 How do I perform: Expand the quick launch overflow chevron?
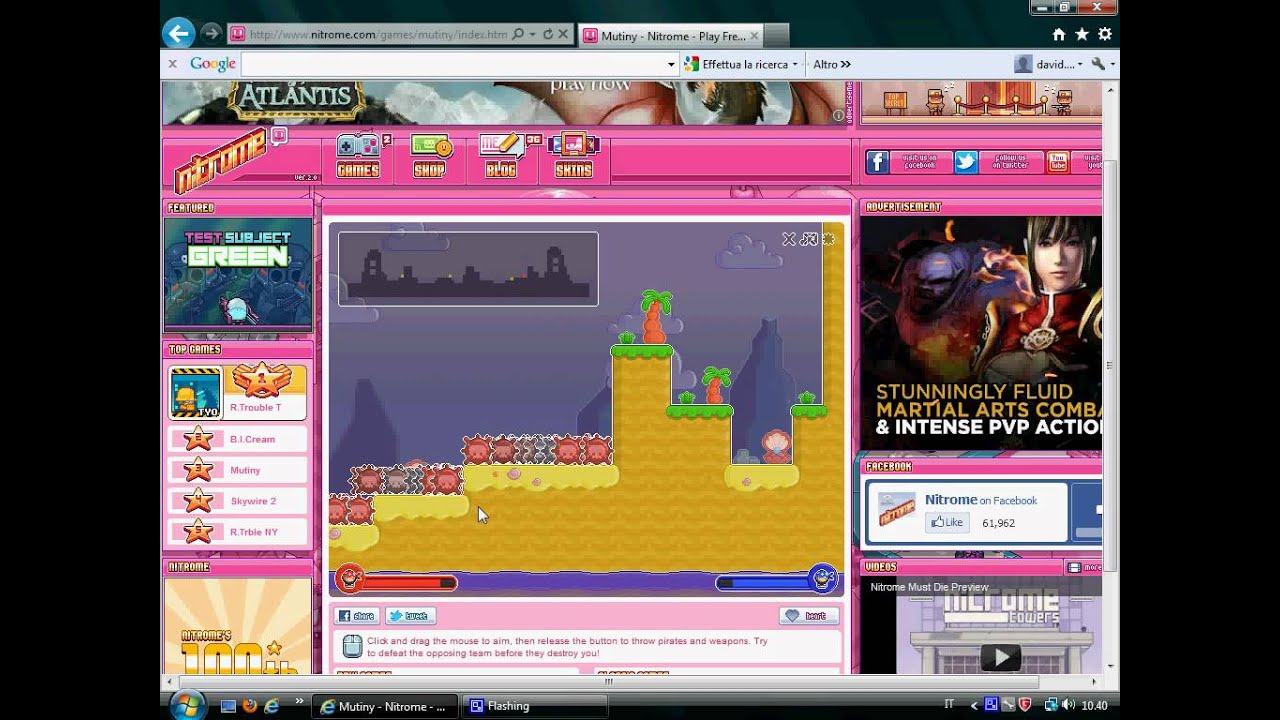tap(299, 702)
